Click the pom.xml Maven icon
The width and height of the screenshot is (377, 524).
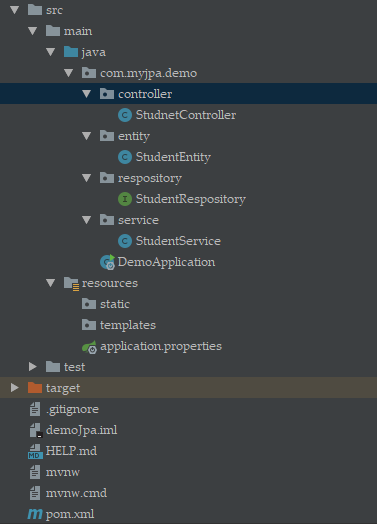pyautogui.click(x=35, y=514)
